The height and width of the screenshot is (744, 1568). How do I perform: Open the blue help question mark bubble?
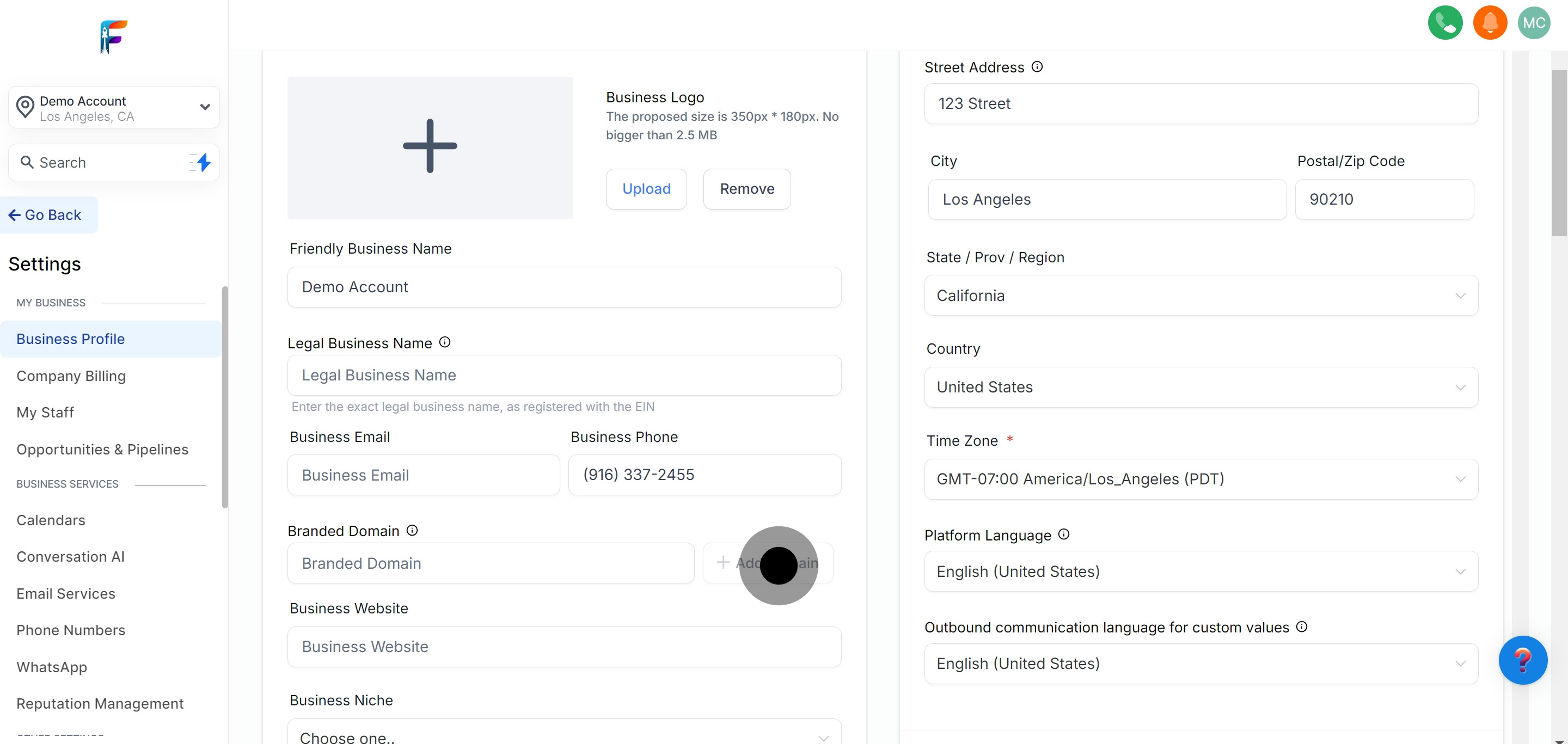(x=1522, y=660)
